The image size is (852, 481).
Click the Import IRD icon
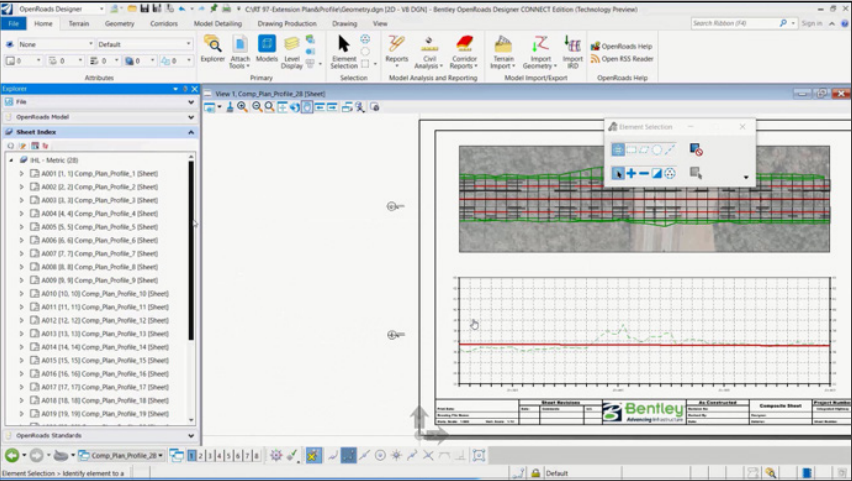pyautogui.click(x=572, y=52)
